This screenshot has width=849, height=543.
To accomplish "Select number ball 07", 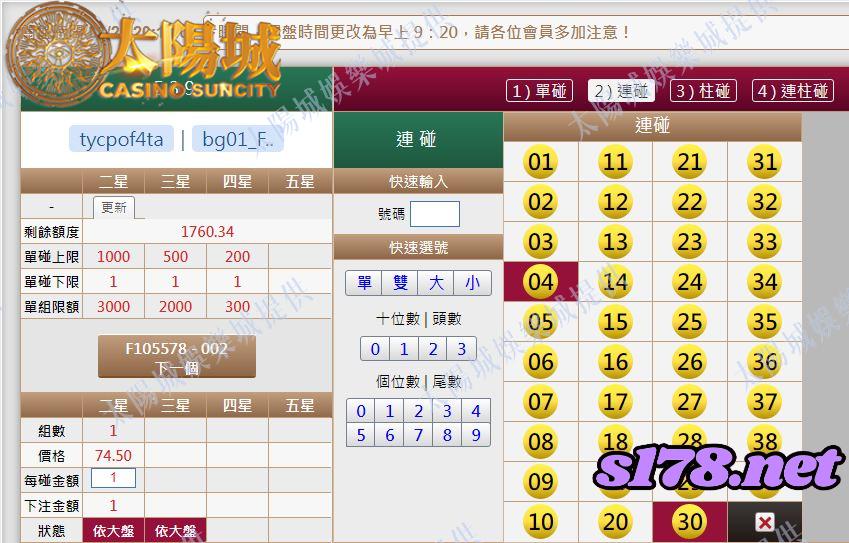I will [x=540, y=402].
